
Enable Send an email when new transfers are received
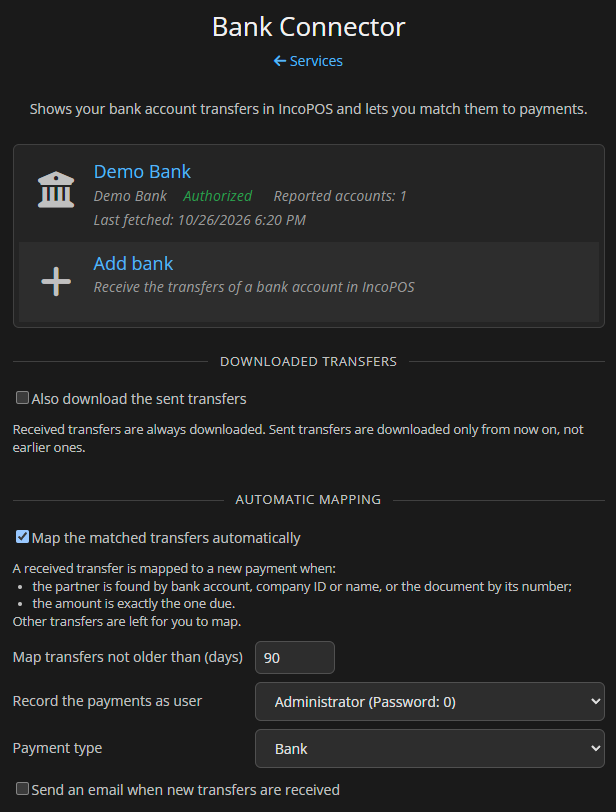coord(22,789)
